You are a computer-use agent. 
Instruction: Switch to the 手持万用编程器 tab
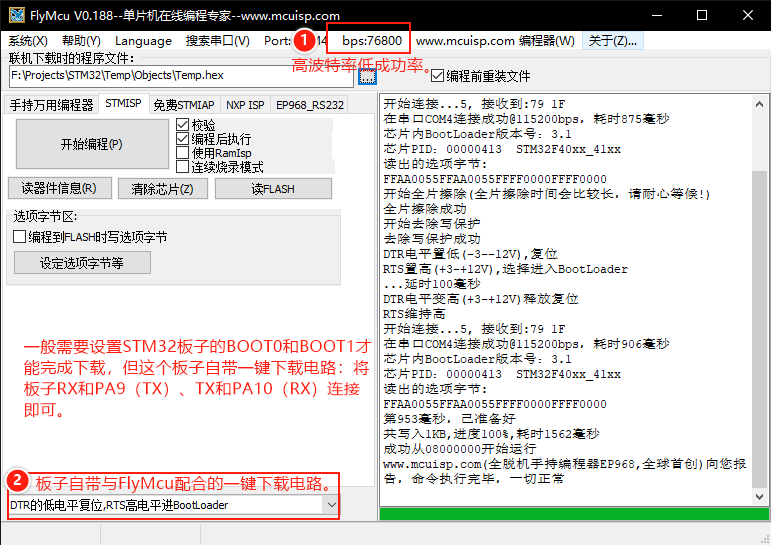[x=51, y=105]
